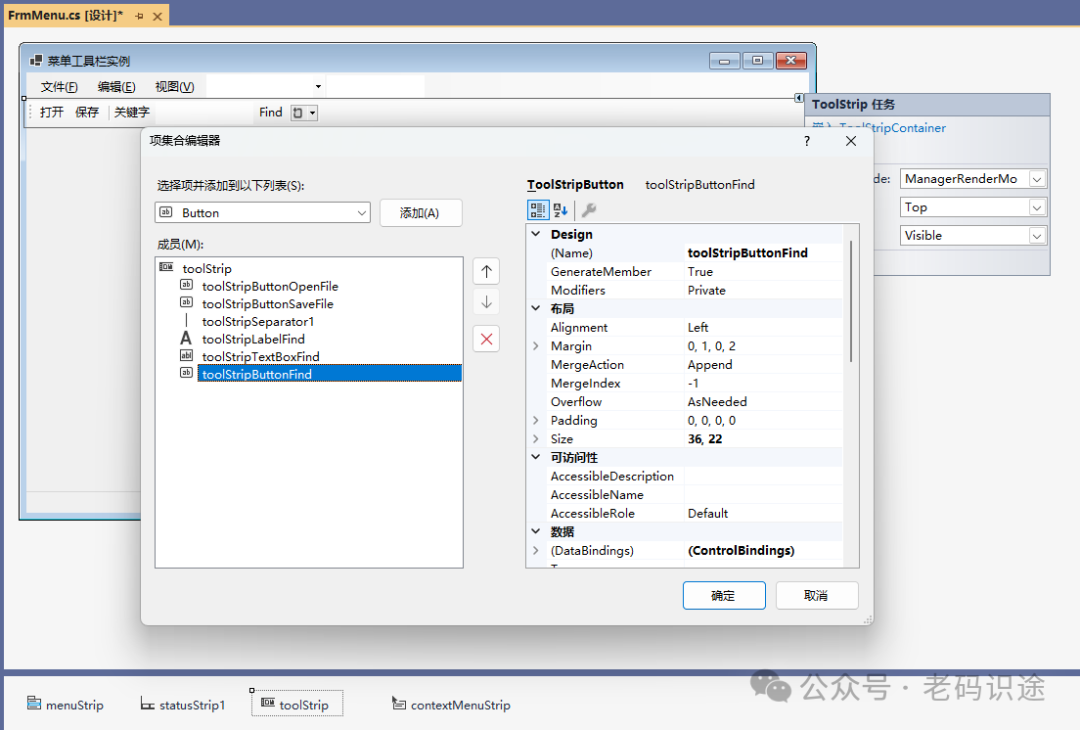1080x730 pixels.
Task: Open the 文件(F) menu on form
Action: [59, 87]
